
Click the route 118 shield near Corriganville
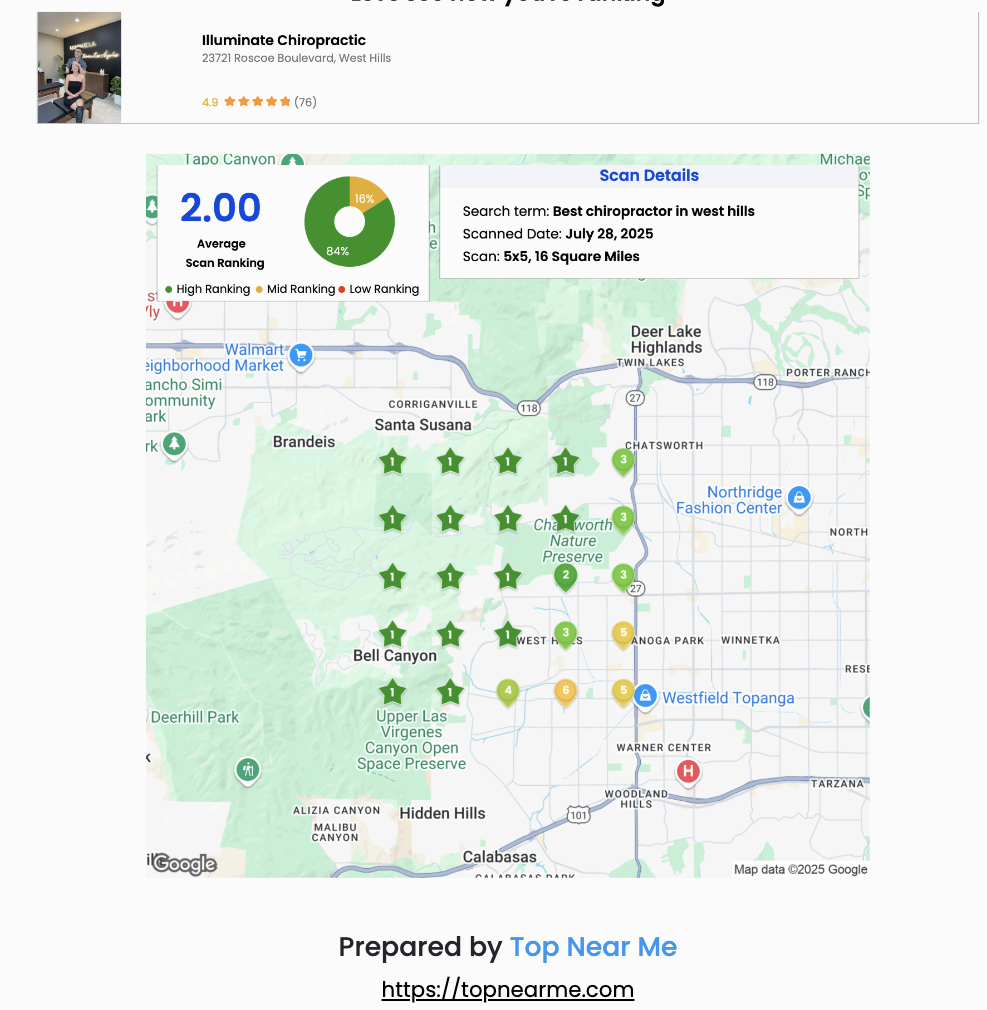(x=529, y=408)
